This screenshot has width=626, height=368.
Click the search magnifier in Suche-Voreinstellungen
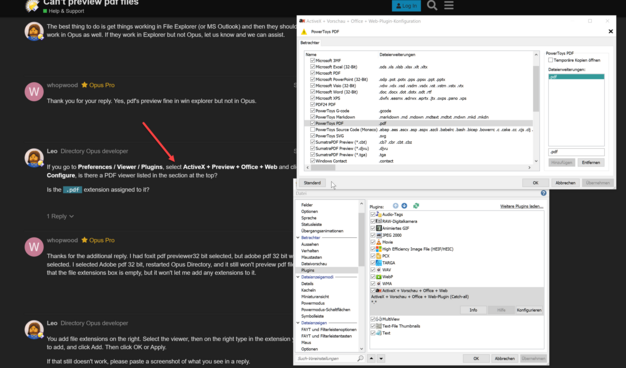click(360, 358)
